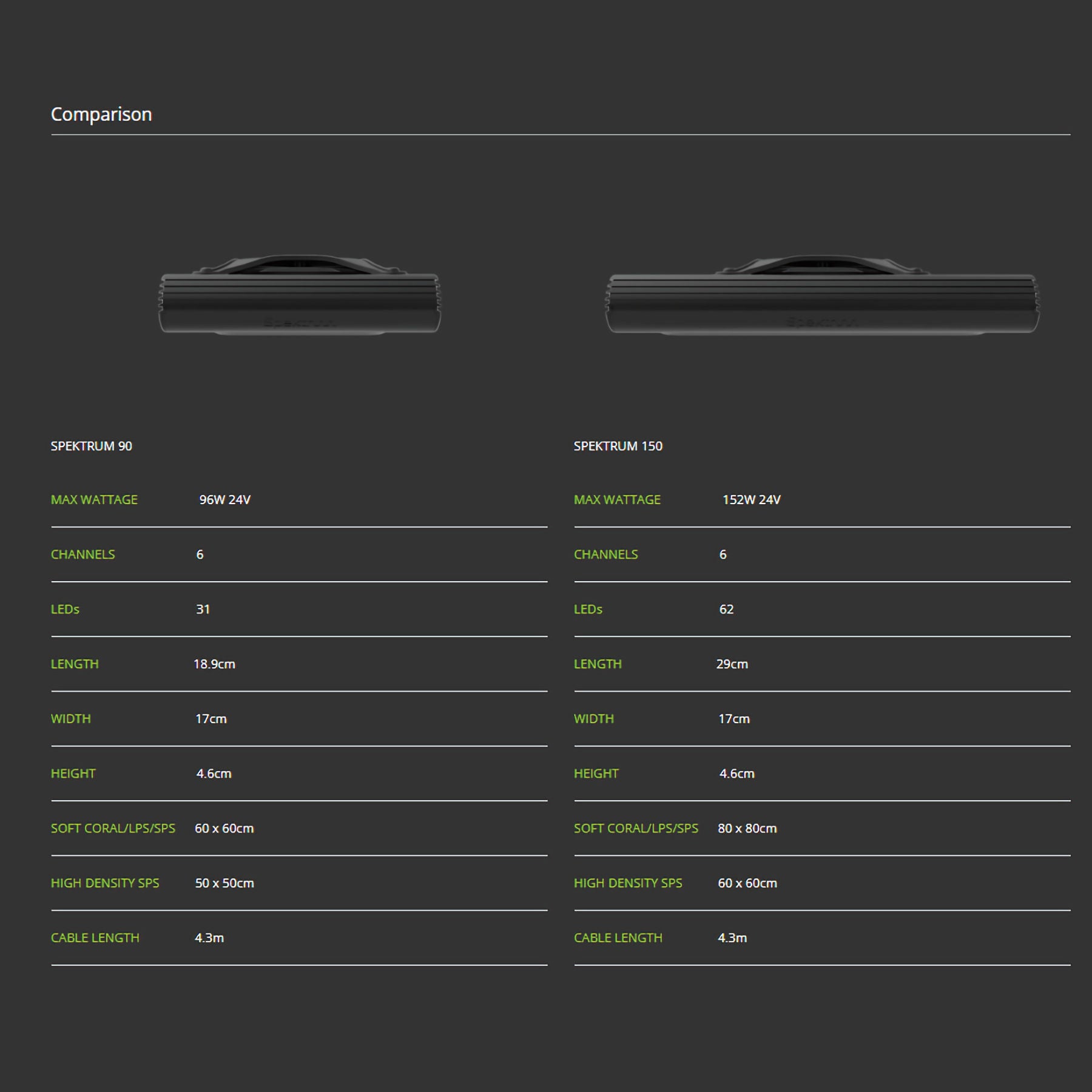1092x1092 pixels.
Task: Click the 29cm length value
Action: pos(732,664)
